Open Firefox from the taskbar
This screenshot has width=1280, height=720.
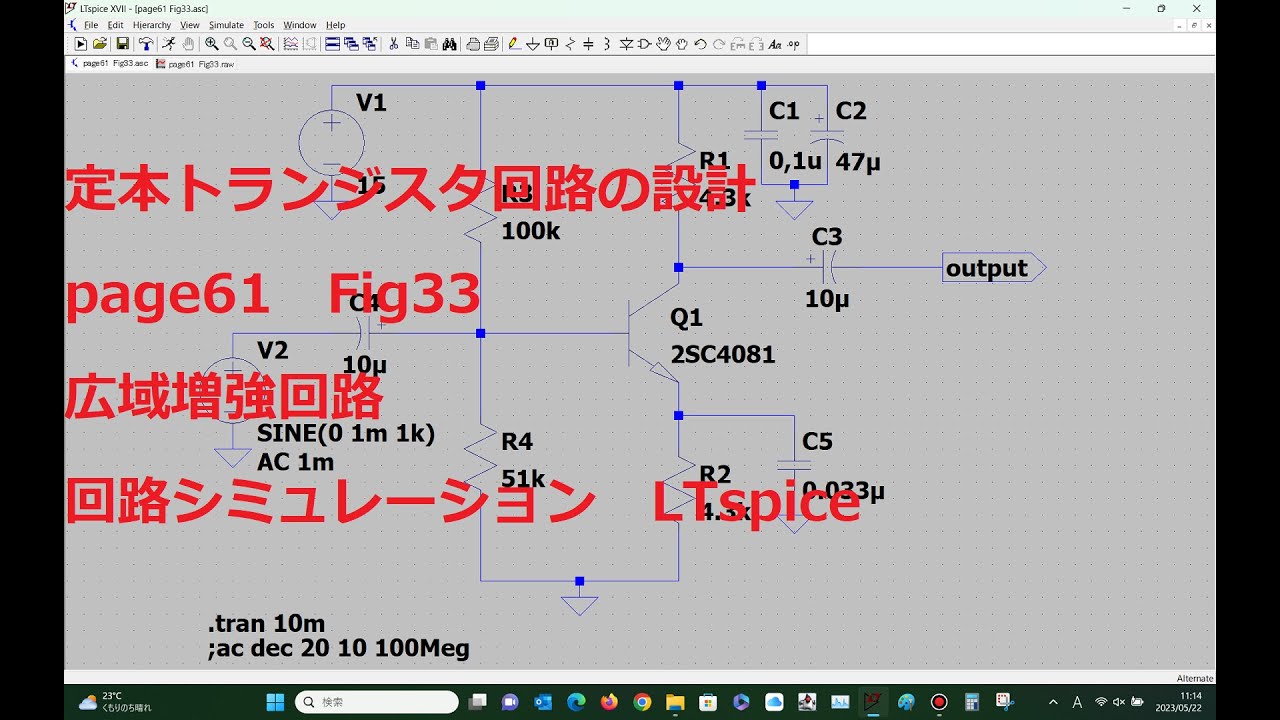pos(609,702)
